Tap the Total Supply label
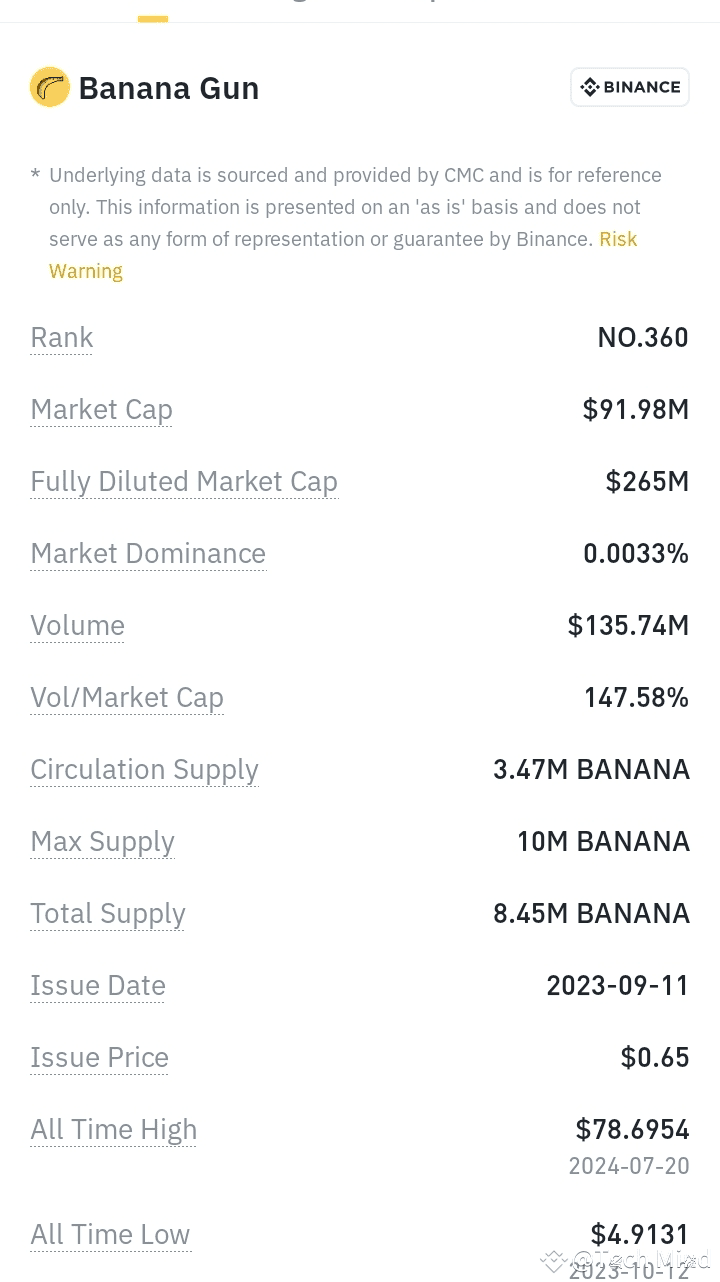Image resolution: width=720 pixels, height=1282 pixels. tap(108, 914)
